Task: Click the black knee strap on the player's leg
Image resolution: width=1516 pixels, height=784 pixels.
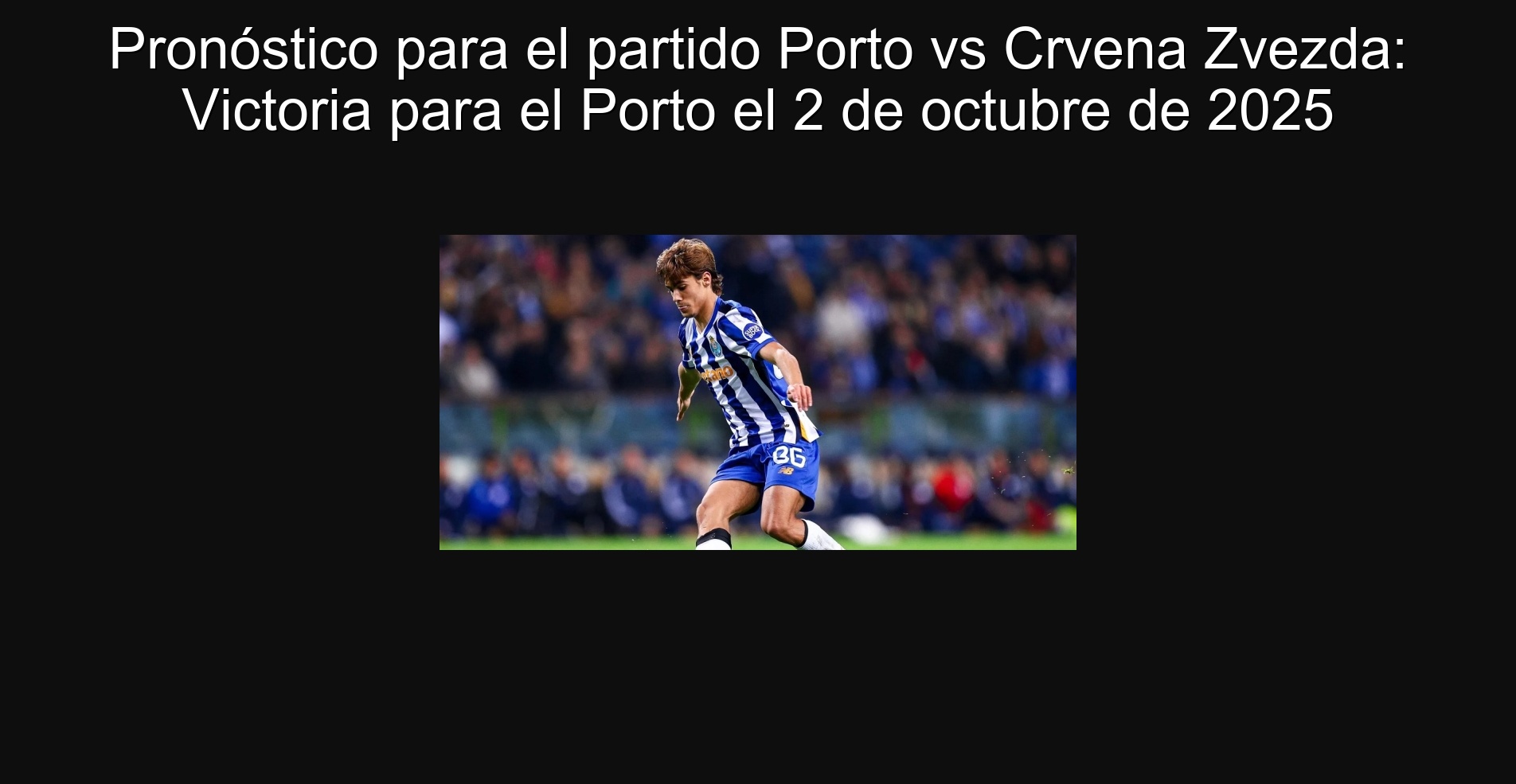Action: pos(713,537)
